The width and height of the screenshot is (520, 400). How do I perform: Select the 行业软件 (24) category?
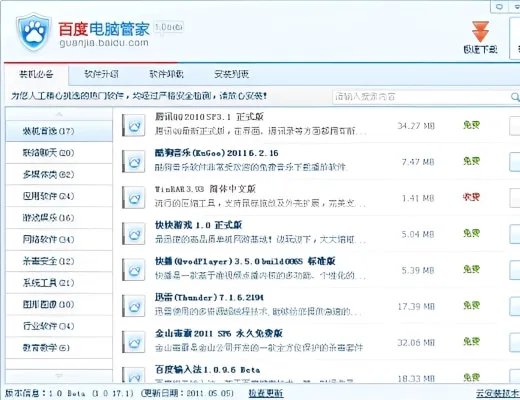point(59,326)
